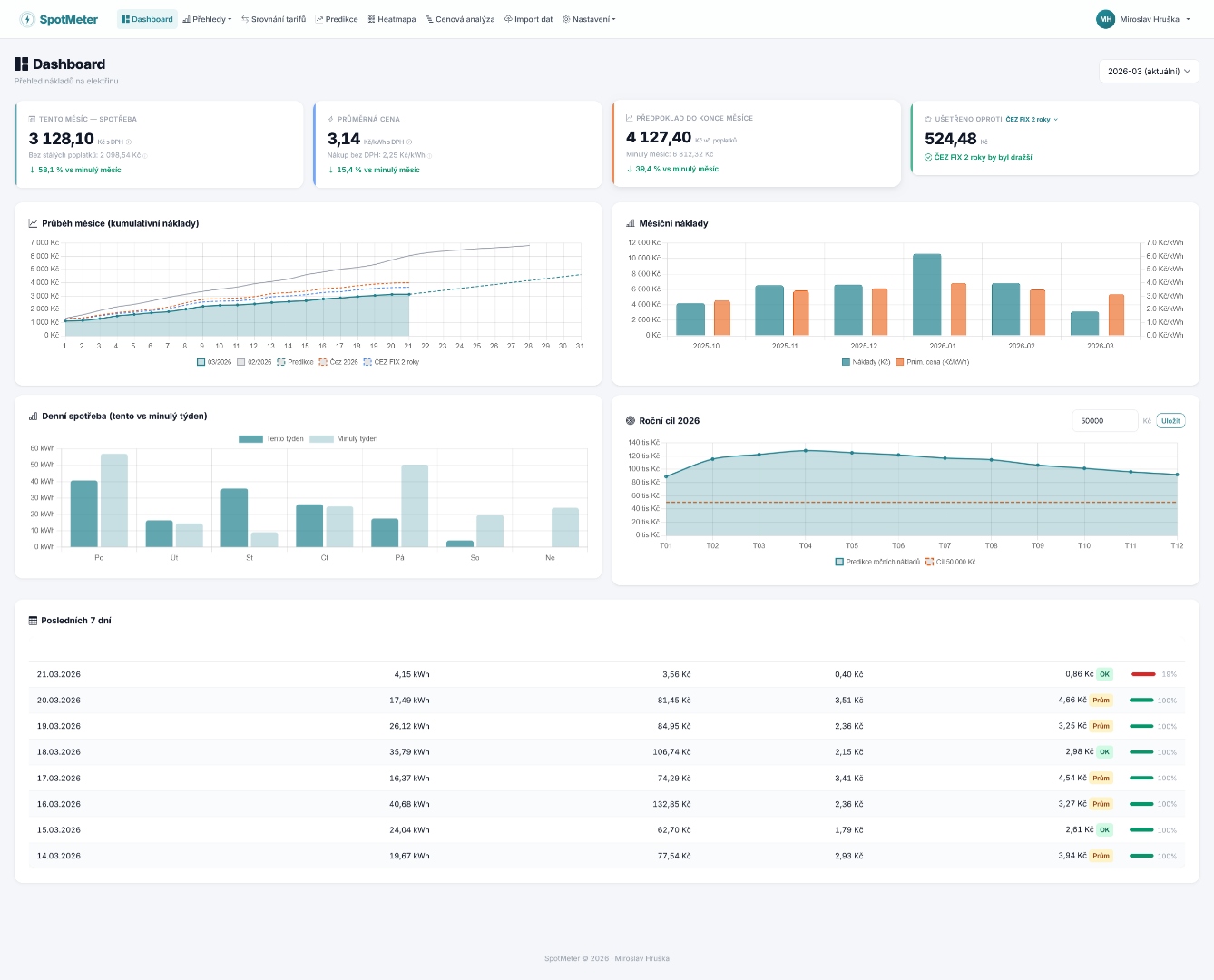
Task: Open Predikce via its trend arrow icon
Action: pos(319,18)
